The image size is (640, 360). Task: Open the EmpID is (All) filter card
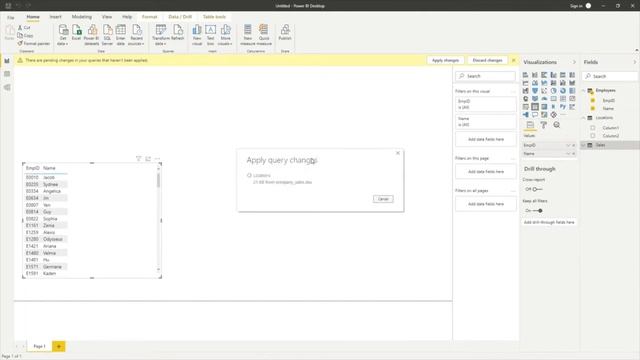point(486,104)
